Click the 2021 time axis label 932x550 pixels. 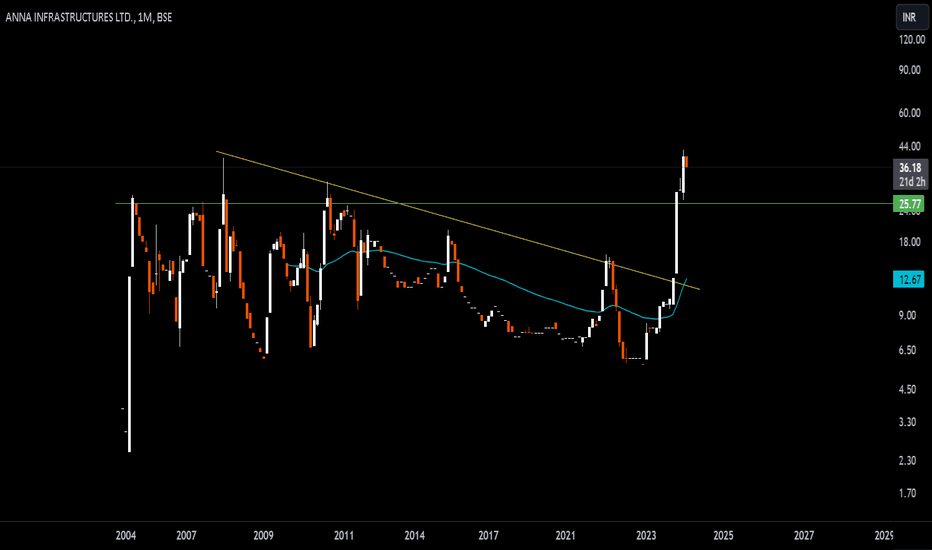click(x=565, y=535)
